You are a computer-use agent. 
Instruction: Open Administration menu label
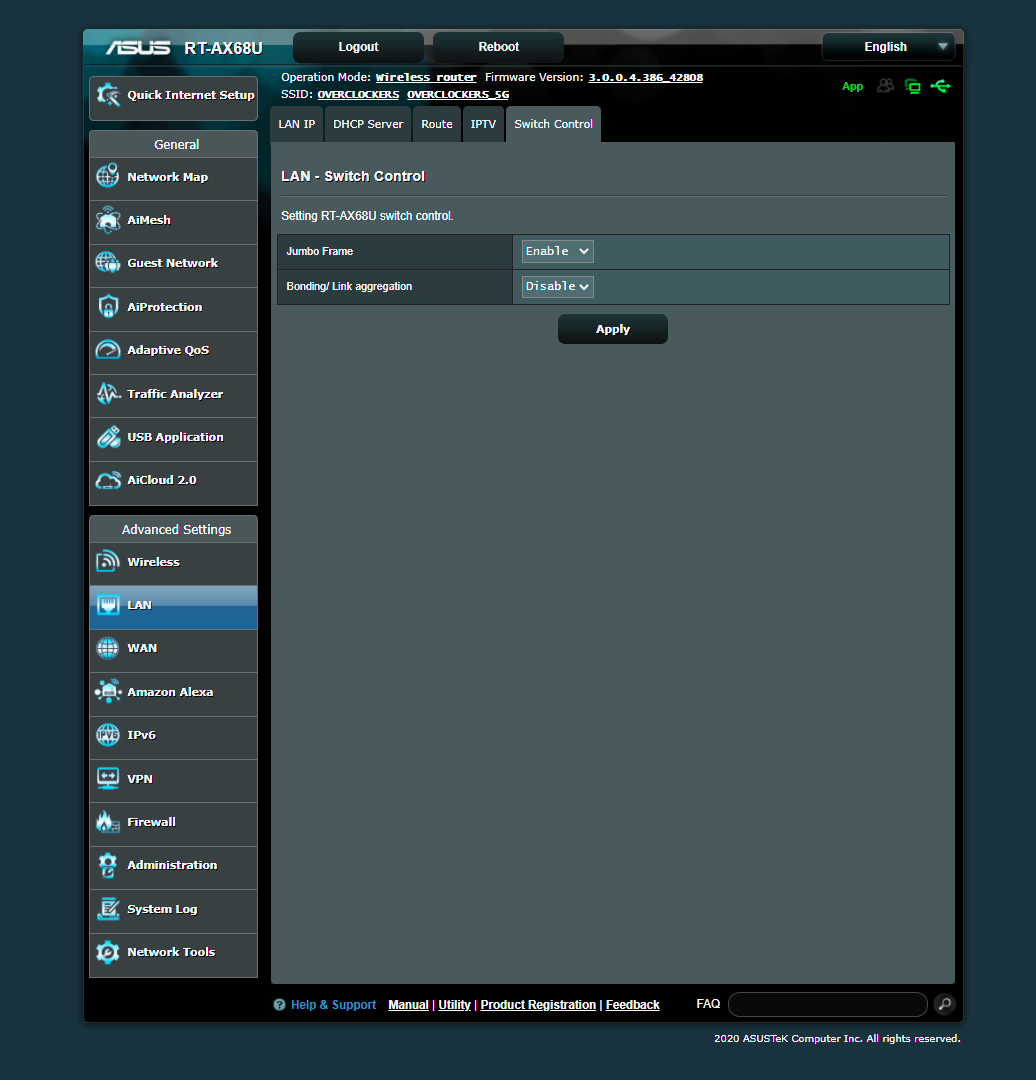click(172, 865)
